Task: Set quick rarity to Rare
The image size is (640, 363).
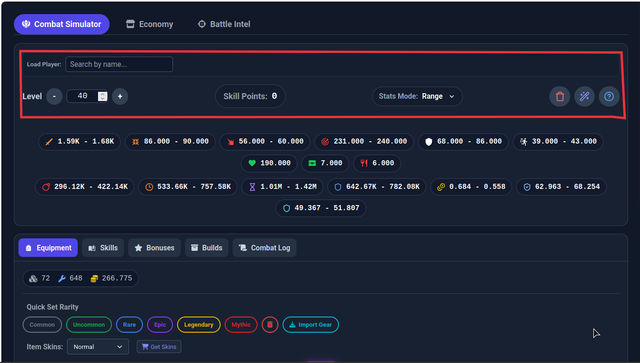Action: pos(129,325)
